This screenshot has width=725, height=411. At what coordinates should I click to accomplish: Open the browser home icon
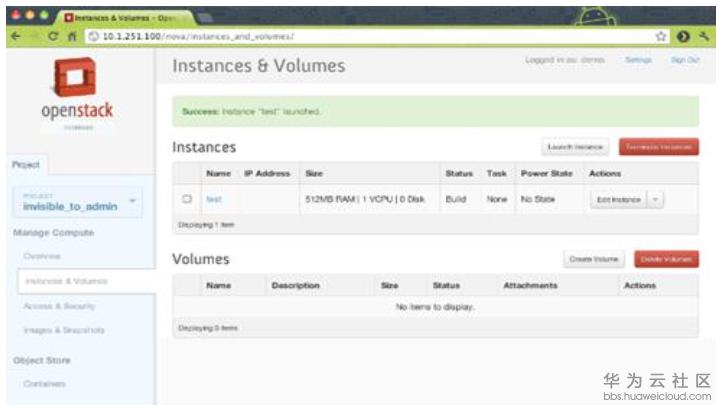(x=72, y=36)
